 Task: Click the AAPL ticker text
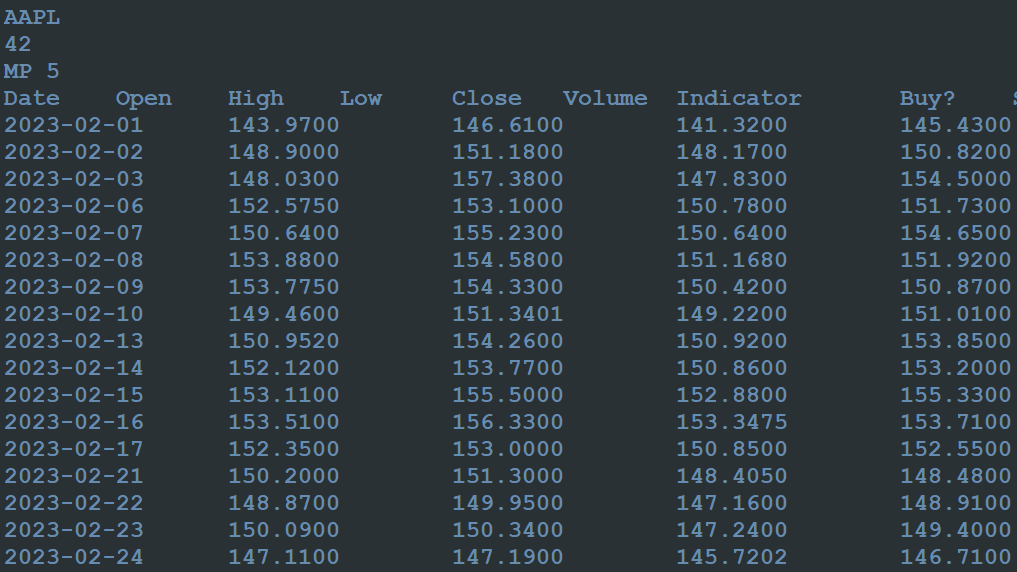pyautogui.click(x=32, y=18)
